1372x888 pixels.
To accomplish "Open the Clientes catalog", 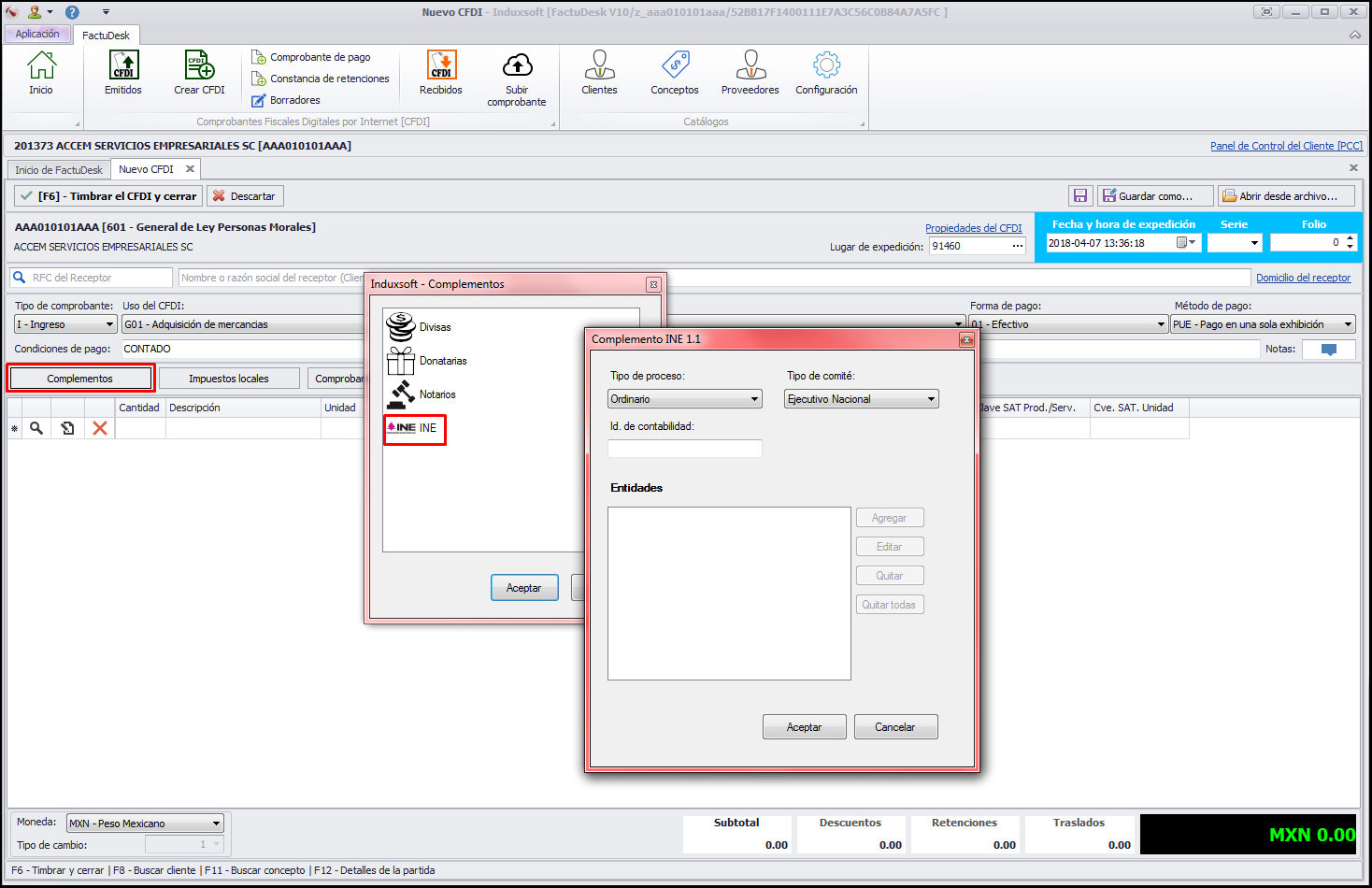I will [599, 73].
